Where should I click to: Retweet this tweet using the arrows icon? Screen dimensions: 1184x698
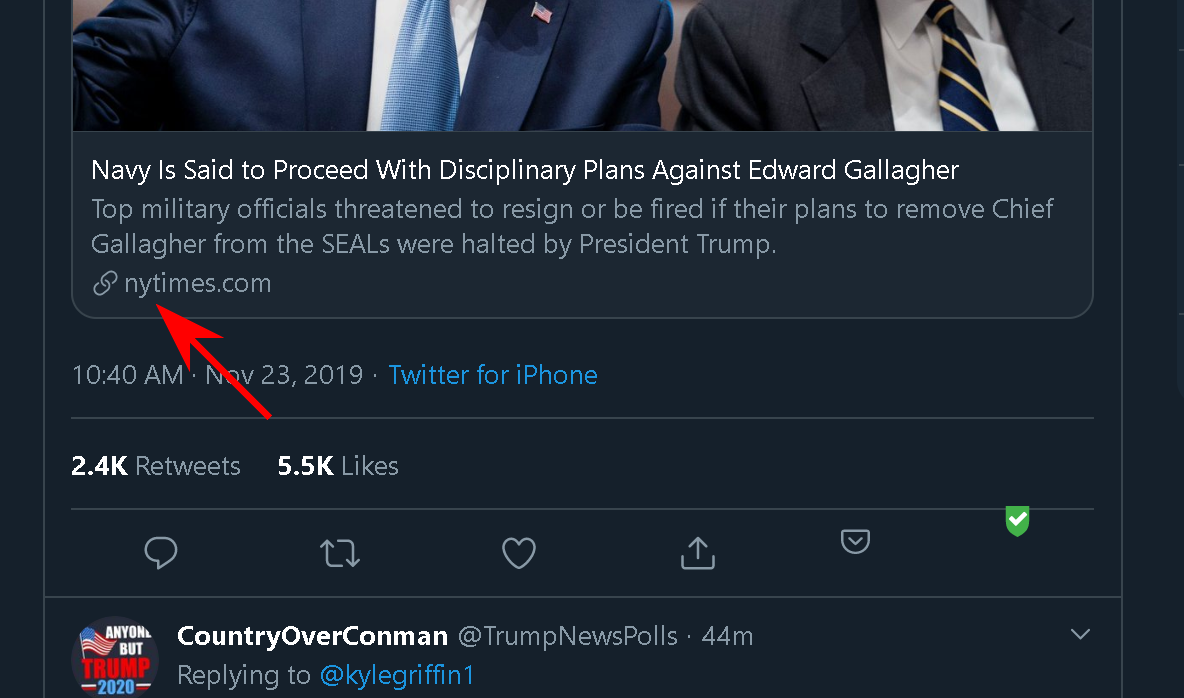pos(340,553)
